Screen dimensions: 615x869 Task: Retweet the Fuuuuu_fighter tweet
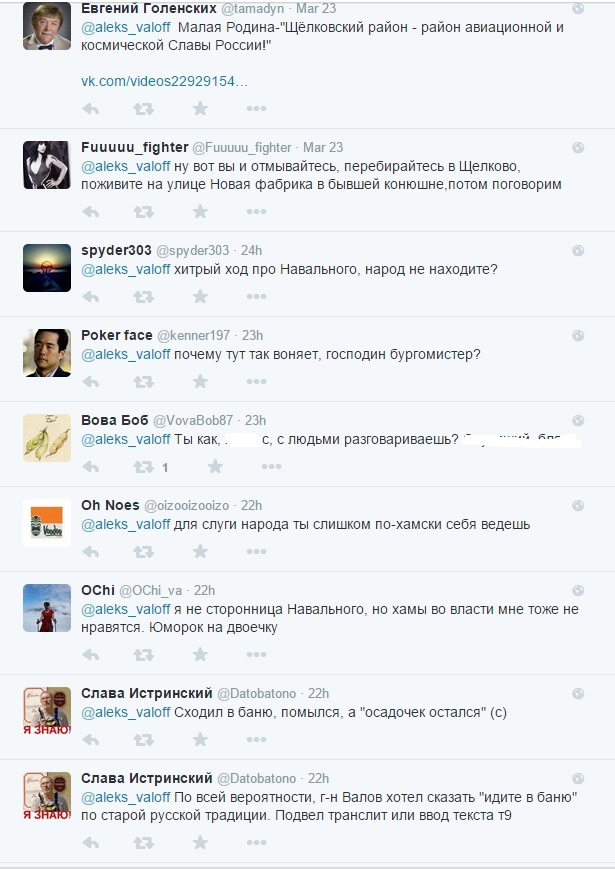pos(144,212)
